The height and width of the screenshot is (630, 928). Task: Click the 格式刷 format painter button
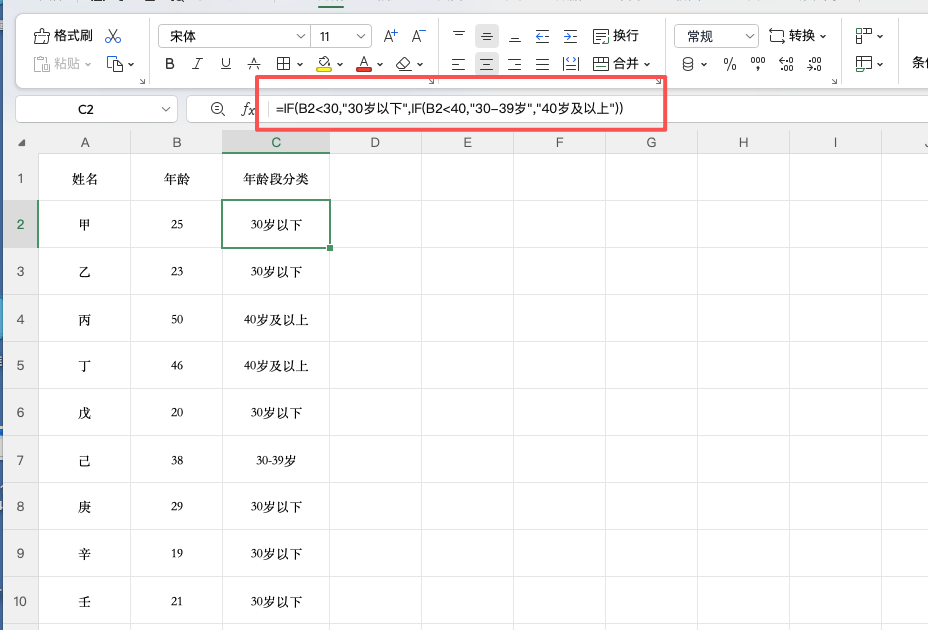tap(63, 36)
